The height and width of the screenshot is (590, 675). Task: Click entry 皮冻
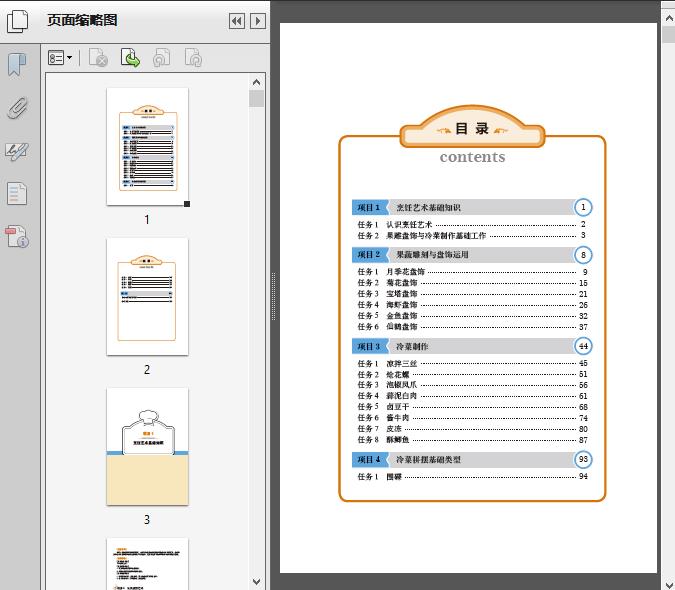[394, 429]
